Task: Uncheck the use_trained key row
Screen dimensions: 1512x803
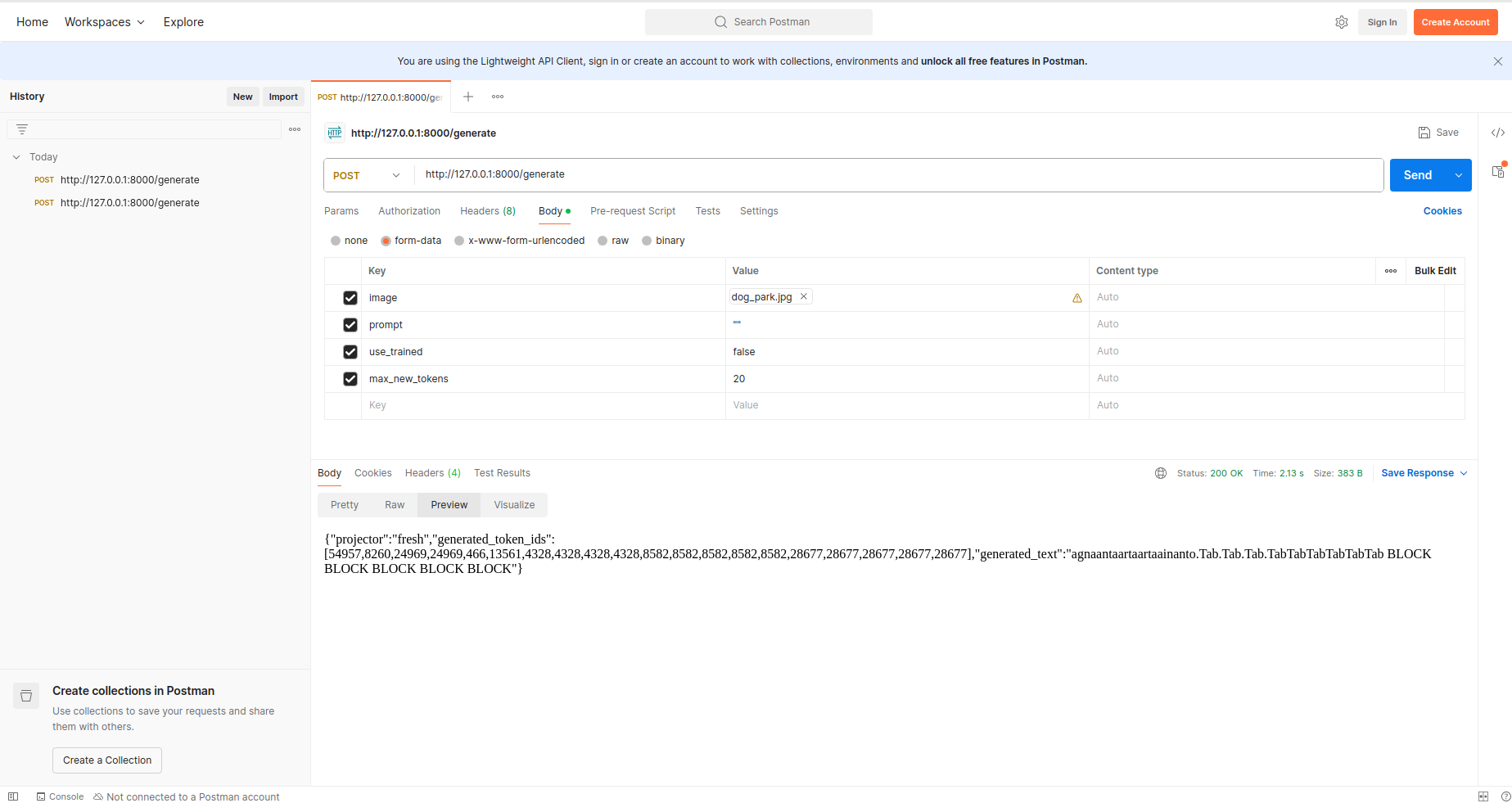Action: 350,352
